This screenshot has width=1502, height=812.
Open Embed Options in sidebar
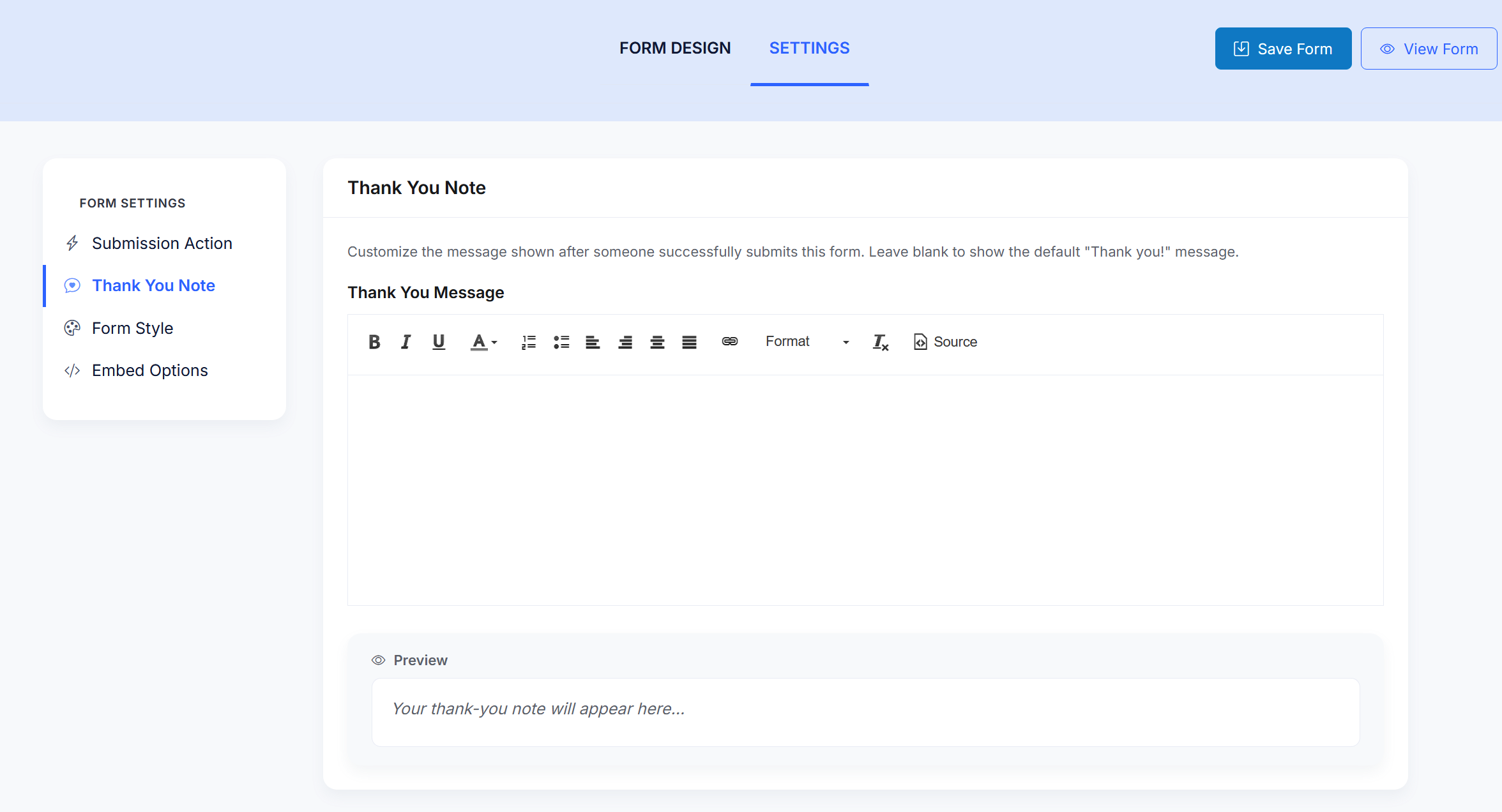(x=149, y=370)
